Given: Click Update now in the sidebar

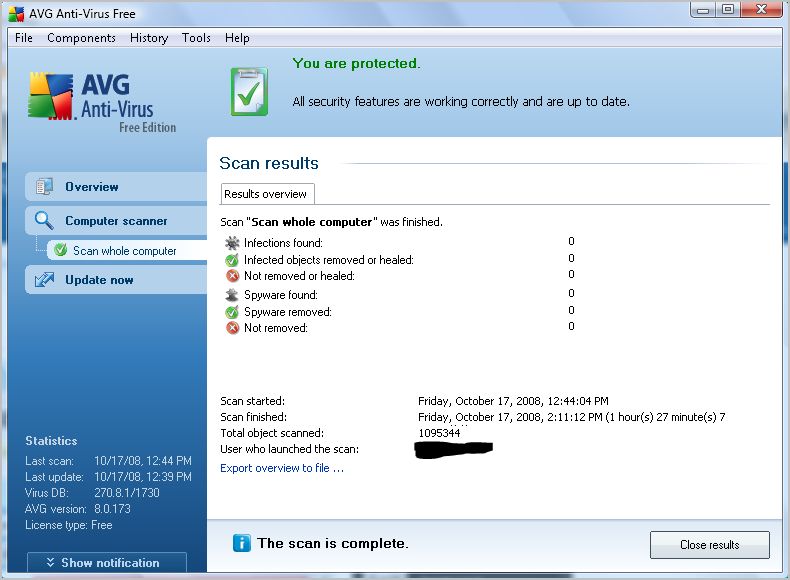Looking at the screenshot, I should 116,280.
